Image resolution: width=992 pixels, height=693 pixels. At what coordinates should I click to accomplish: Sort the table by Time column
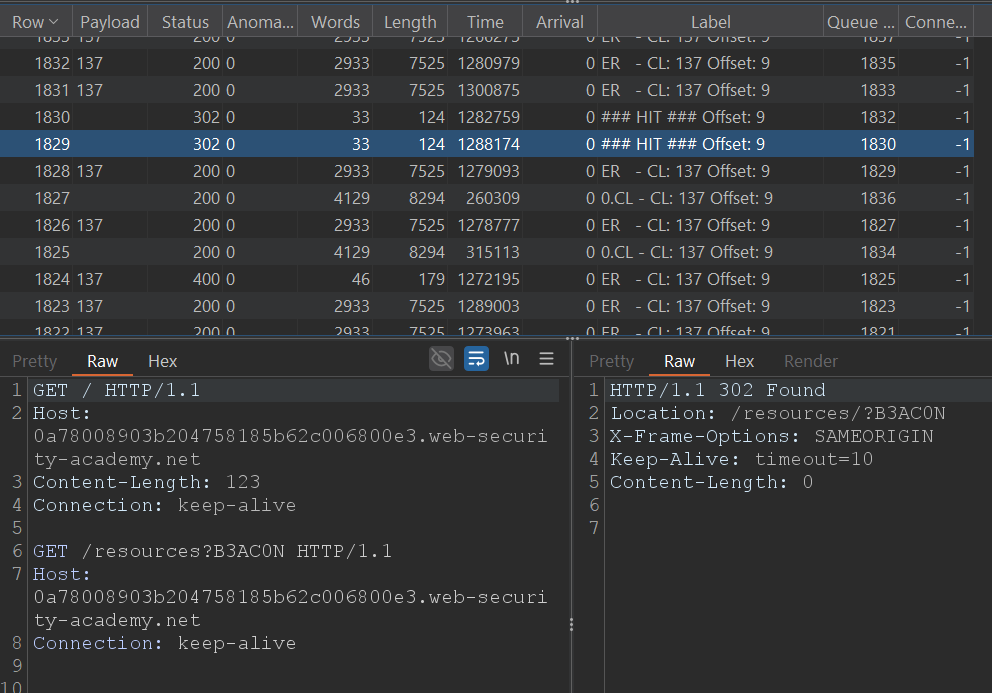(x=485, y=22)
